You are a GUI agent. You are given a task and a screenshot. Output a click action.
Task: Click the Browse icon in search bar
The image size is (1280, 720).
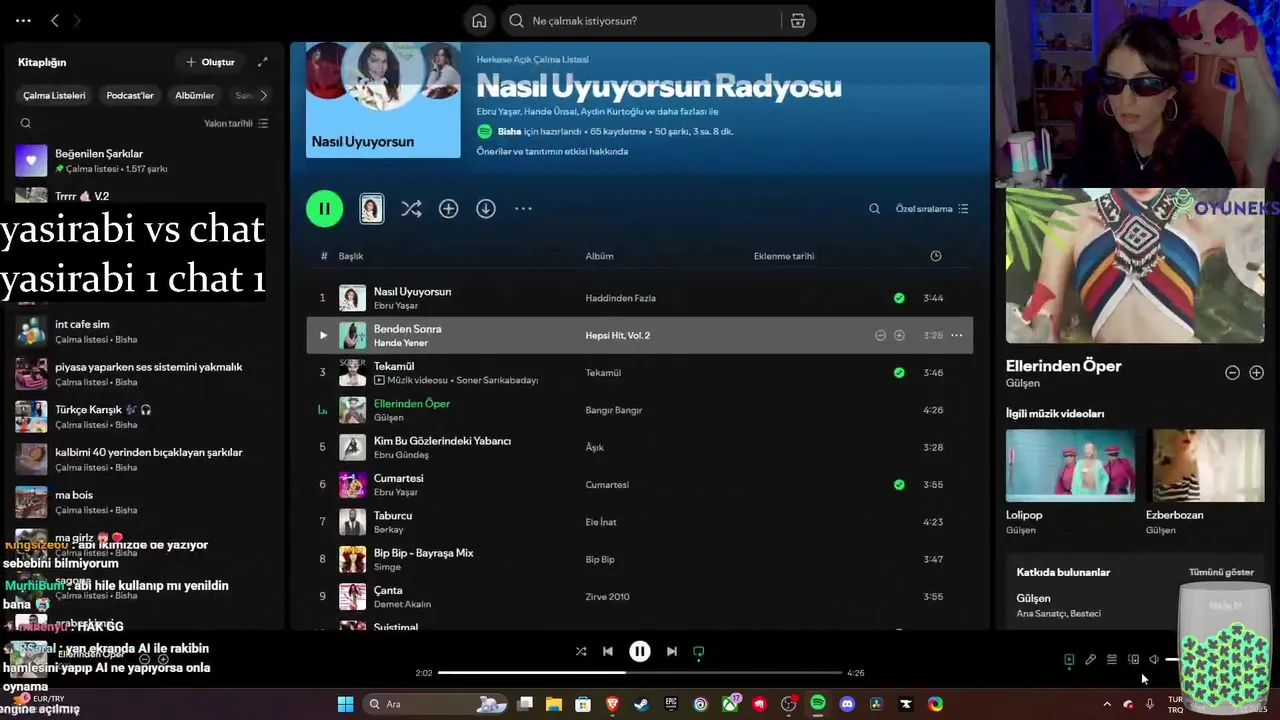click(x=798, y=21)
